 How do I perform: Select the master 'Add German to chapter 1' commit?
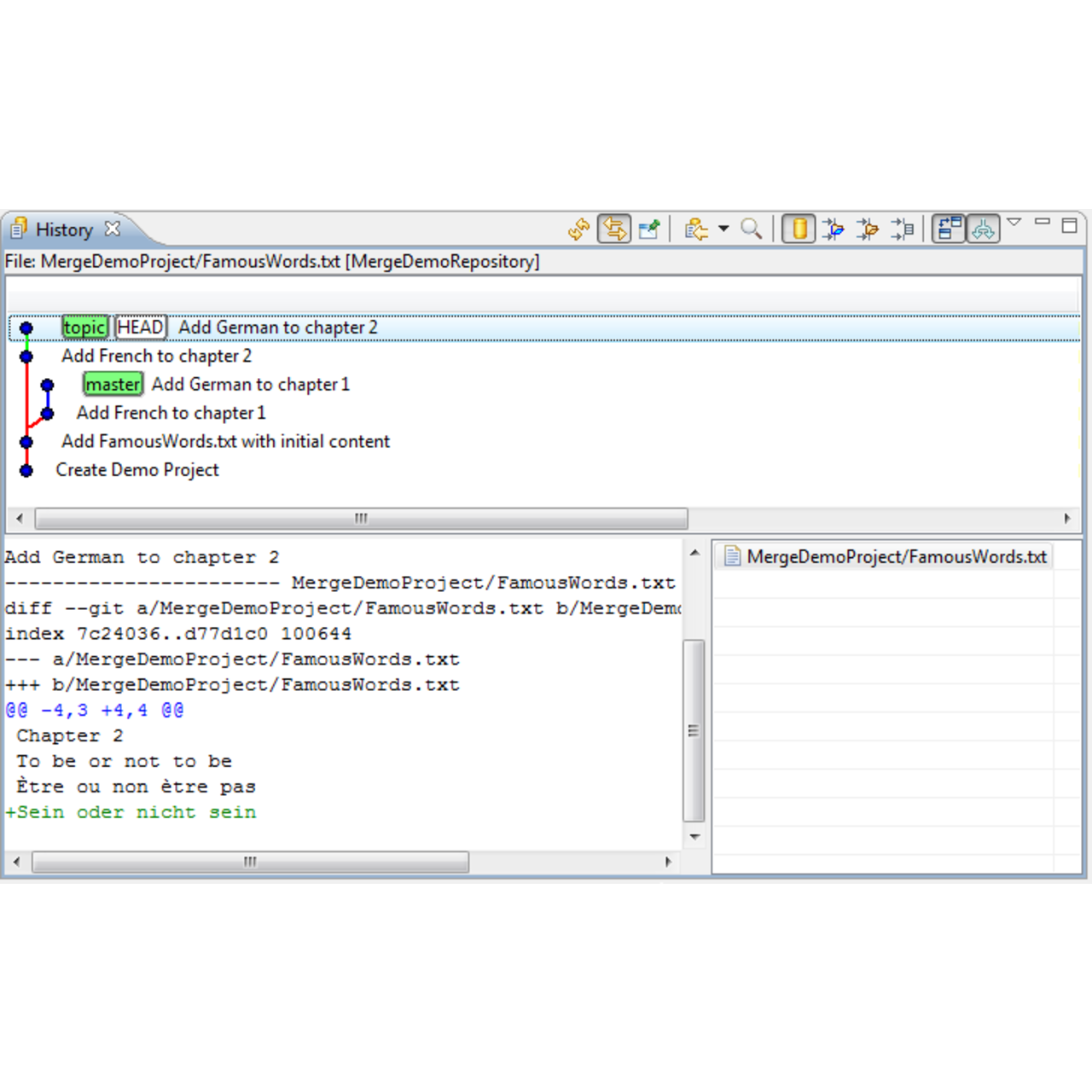250,385
